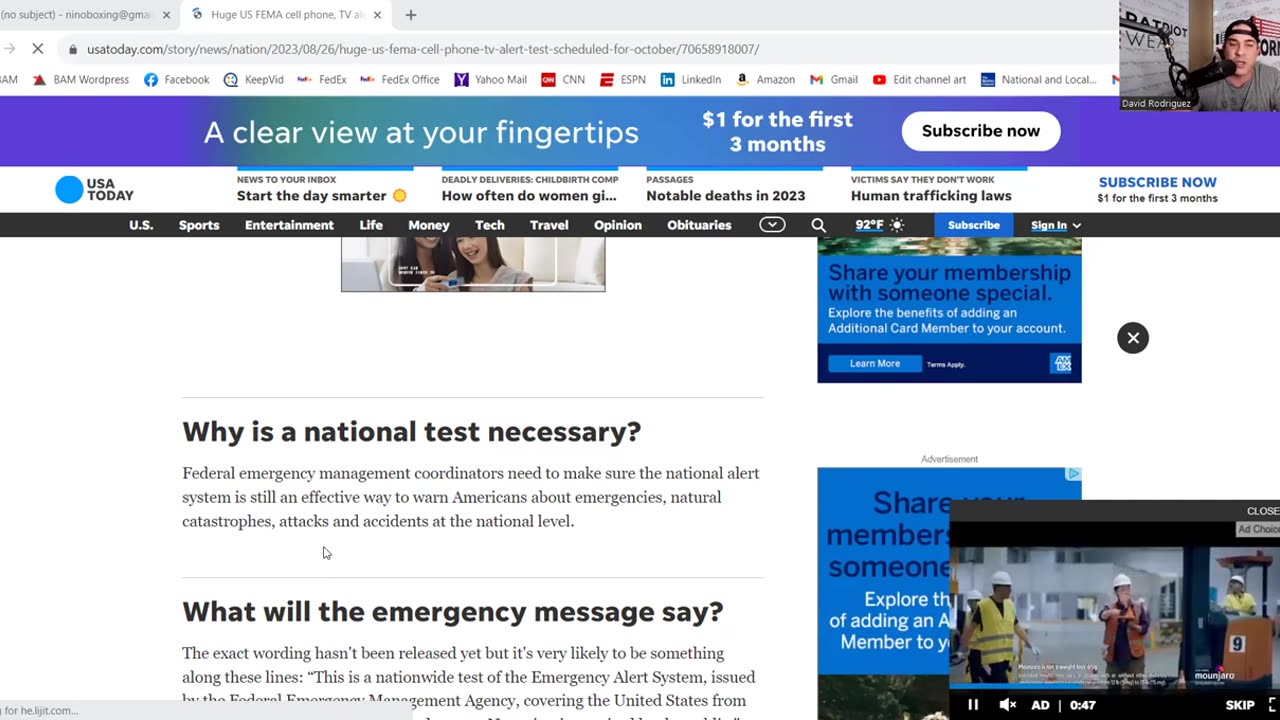Check the 92°F weather widget
This screenshot has height=720, width=1280.
tap(880, 225)
